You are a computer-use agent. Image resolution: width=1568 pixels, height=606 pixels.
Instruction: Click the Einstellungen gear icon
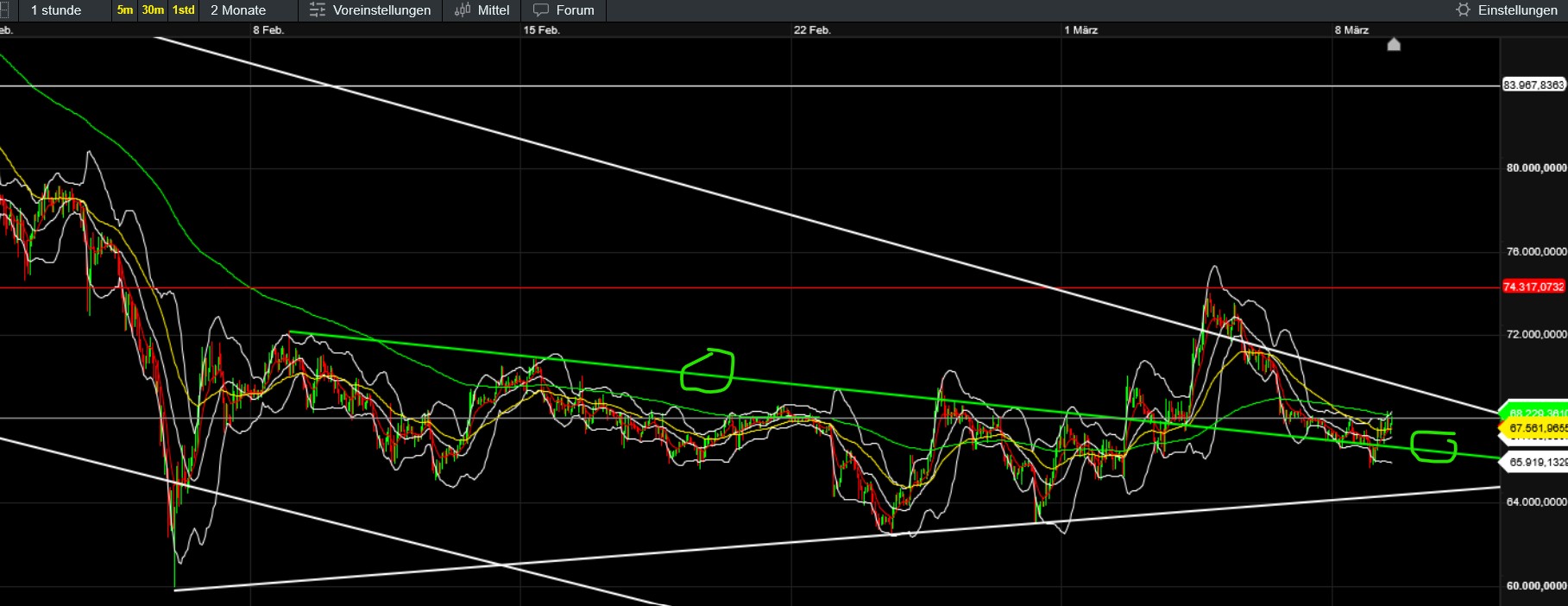tap(1463, 10)
